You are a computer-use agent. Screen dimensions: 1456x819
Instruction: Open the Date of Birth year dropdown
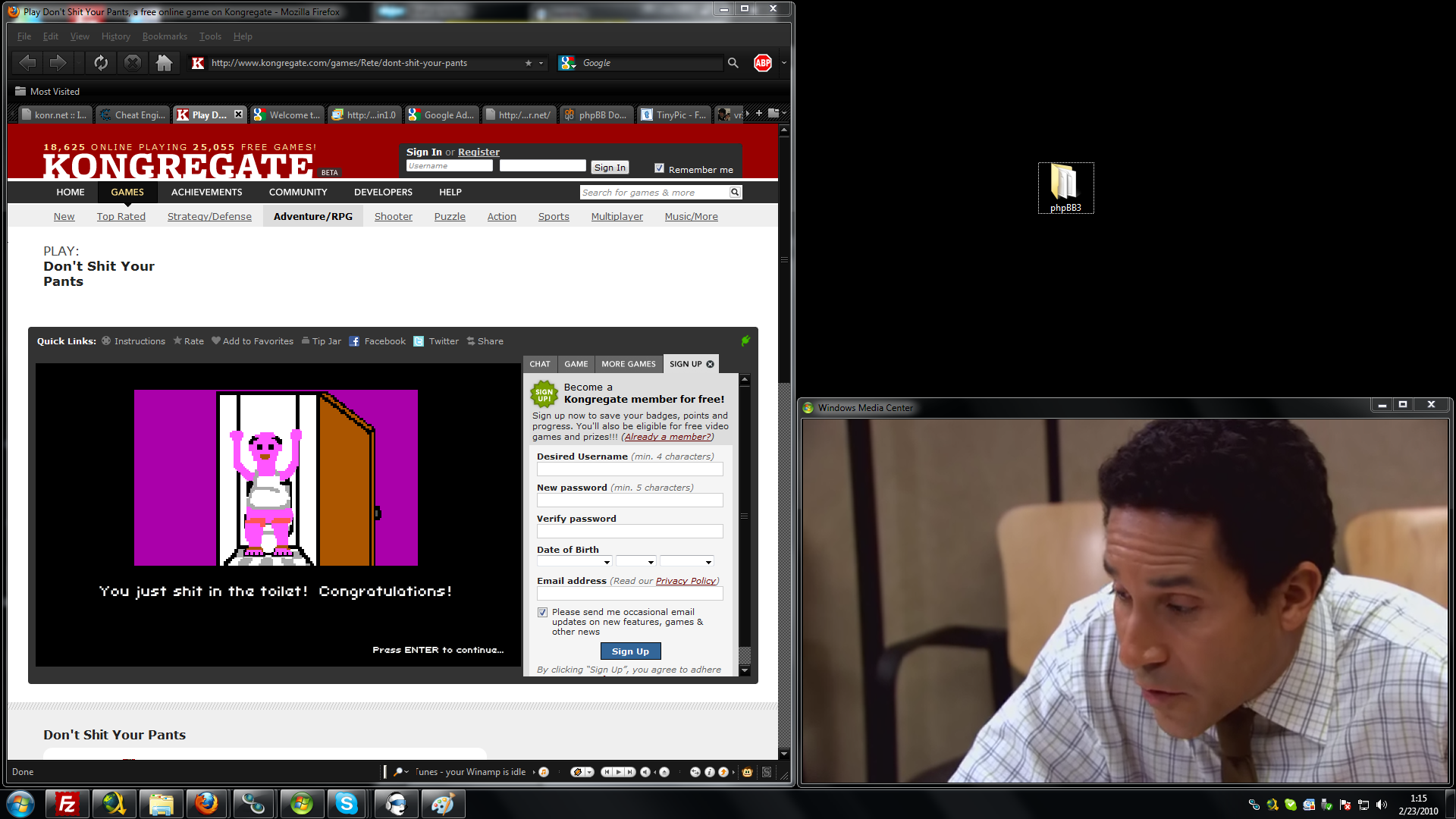tap(686, 562)
